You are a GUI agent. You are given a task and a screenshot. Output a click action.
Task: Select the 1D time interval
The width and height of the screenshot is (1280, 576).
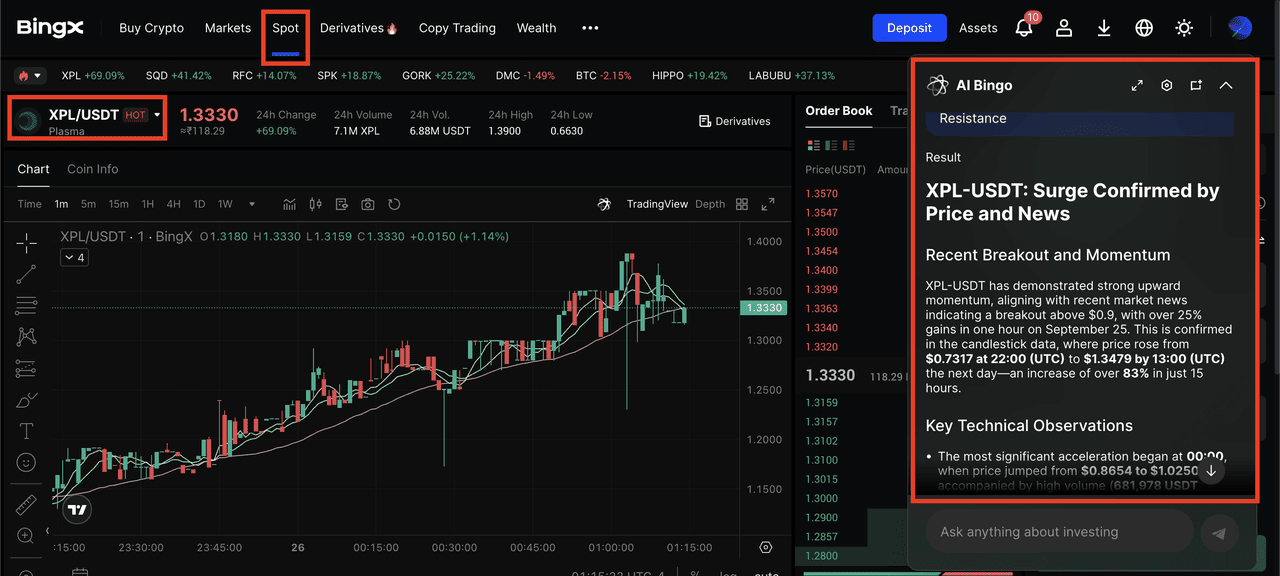coord(199,204)
